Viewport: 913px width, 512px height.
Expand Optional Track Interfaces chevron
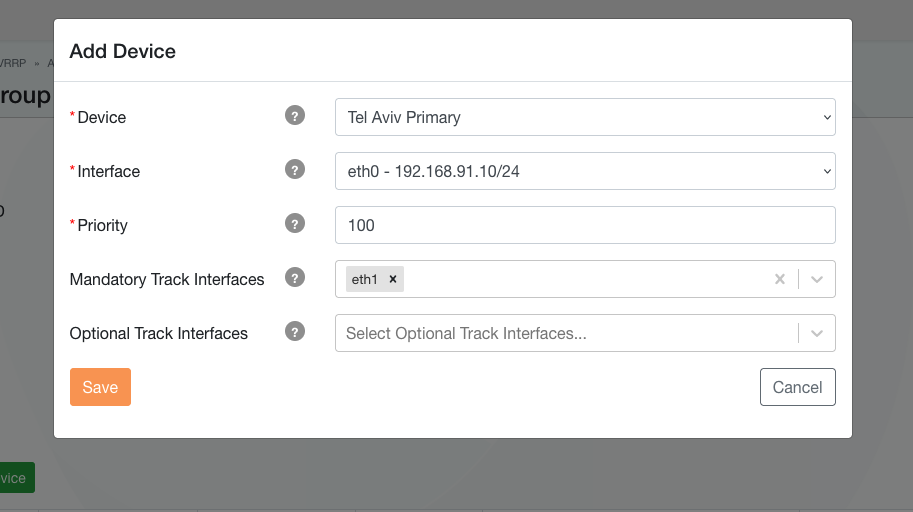click(x=817, y=333)
